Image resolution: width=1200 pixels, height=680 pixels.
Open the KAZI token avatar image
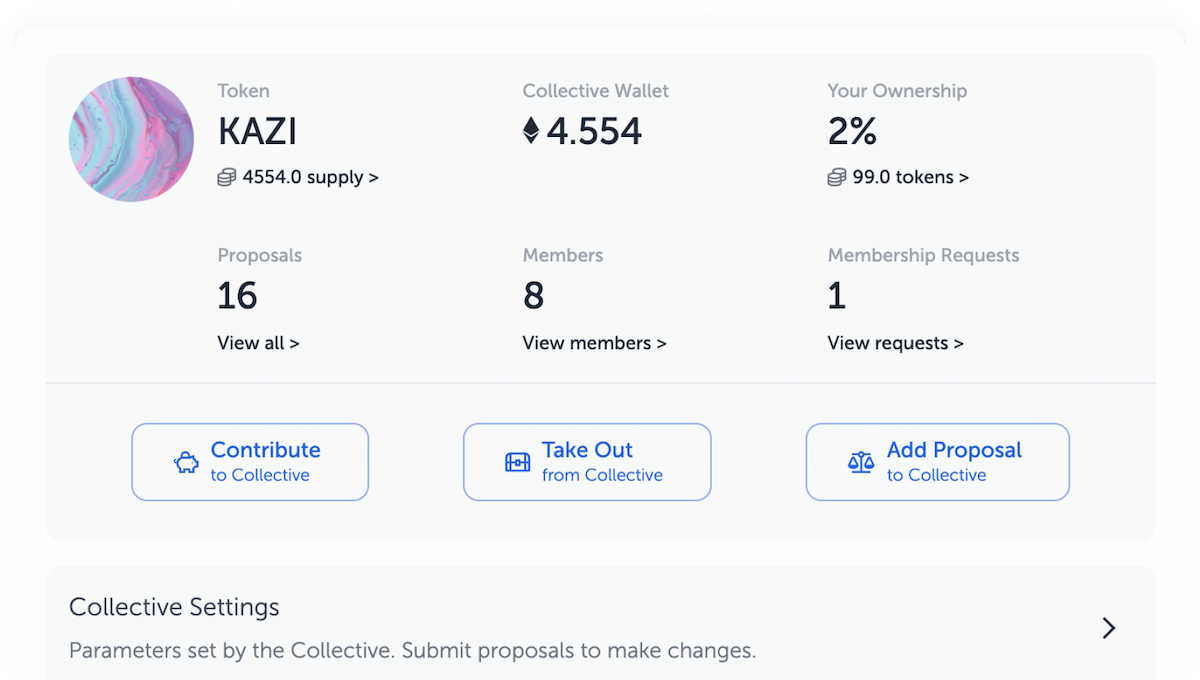tap(131, 139)
